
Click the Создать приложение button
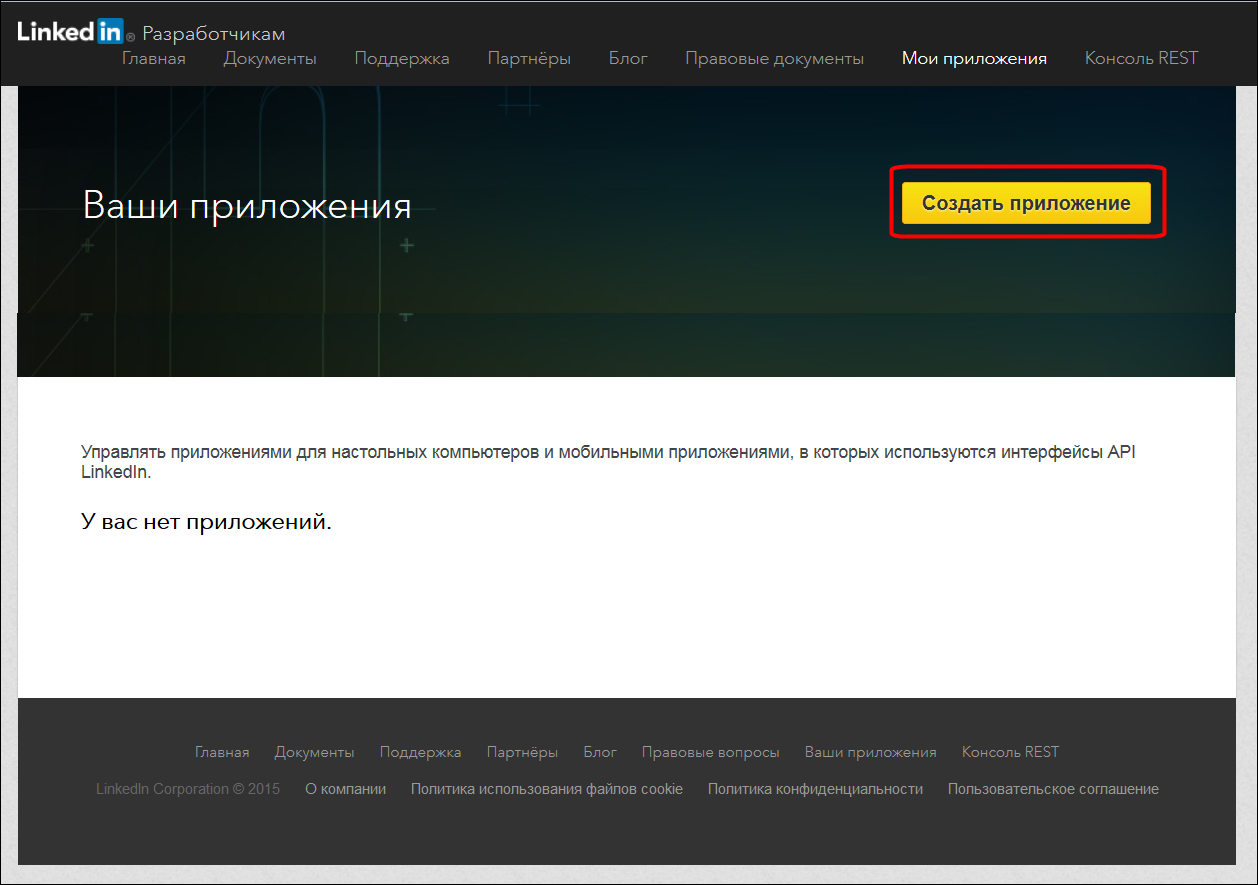(x=1026, y=203)
